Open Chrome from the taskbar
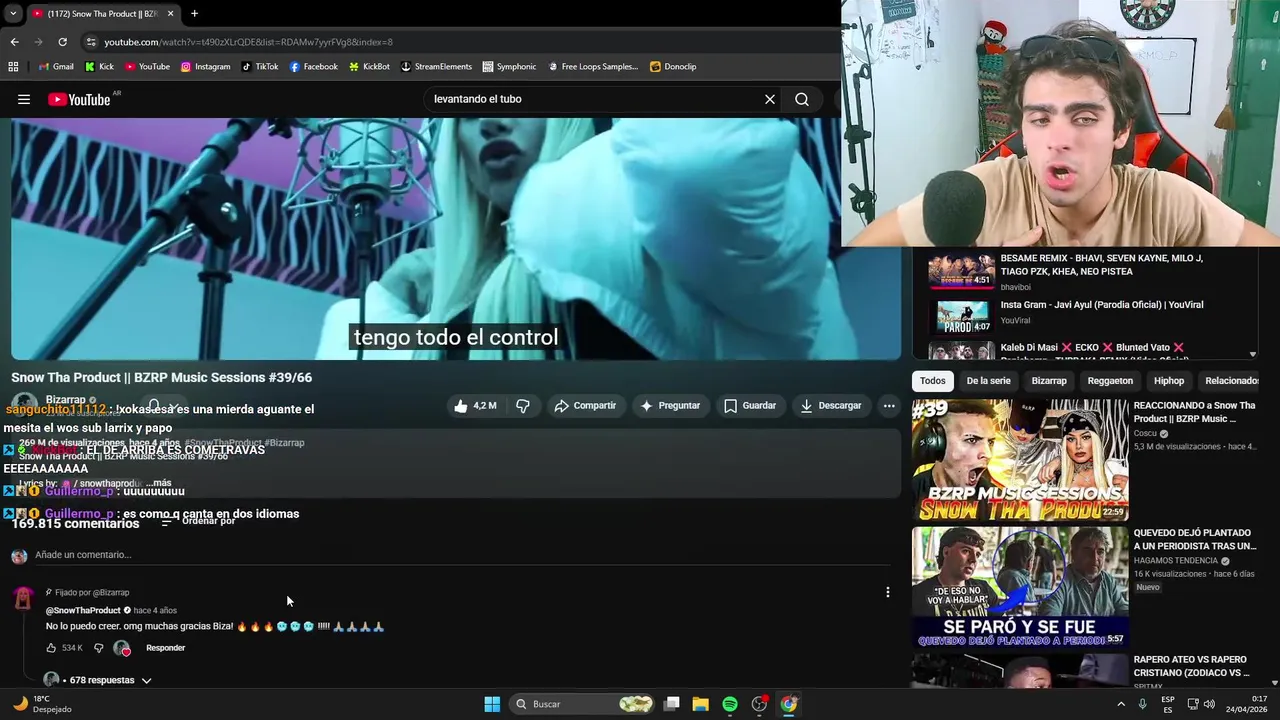The height and width of the screenshot is (720, 1280). coord(789,704)
